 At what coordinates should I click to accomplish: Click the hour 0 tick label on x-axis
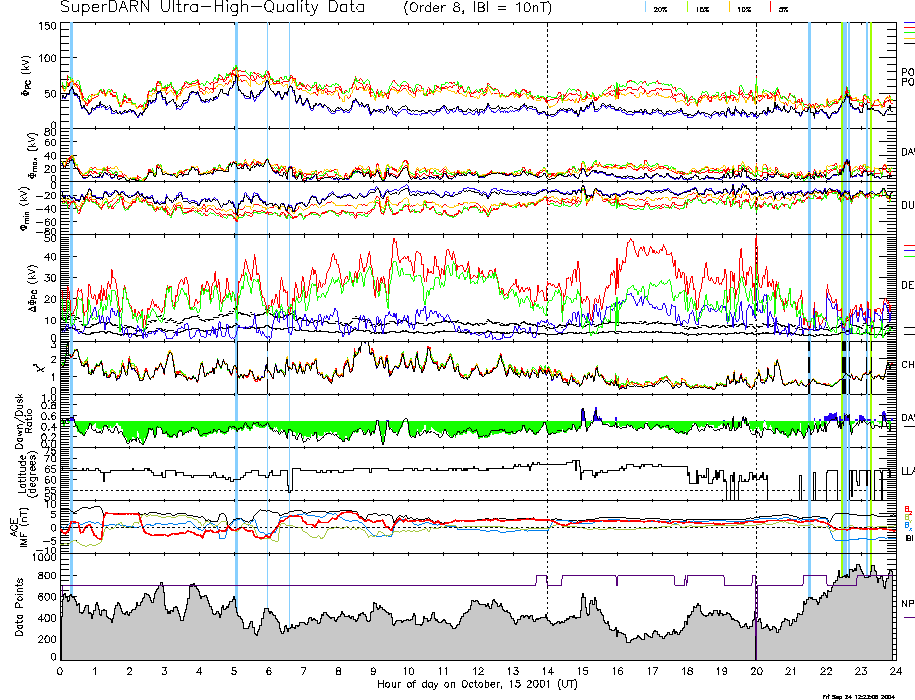61,672
